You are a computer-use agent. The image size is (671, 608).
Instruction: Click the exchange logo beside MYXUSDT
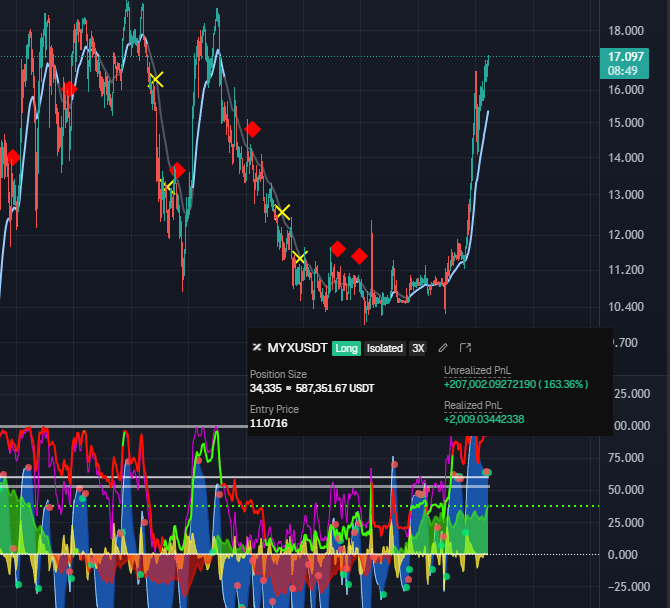[x=257, y=347]
